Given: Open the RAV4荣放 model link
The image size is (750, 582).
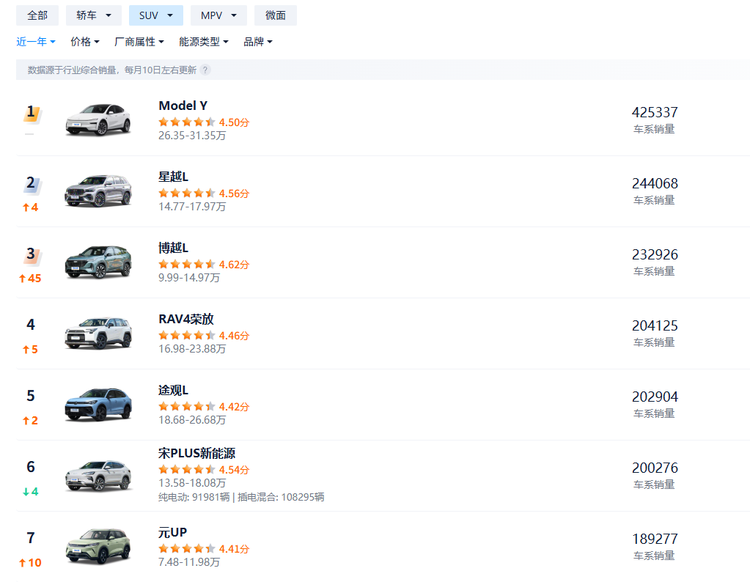Looking at the screenshot, I should tap(186, 319).
